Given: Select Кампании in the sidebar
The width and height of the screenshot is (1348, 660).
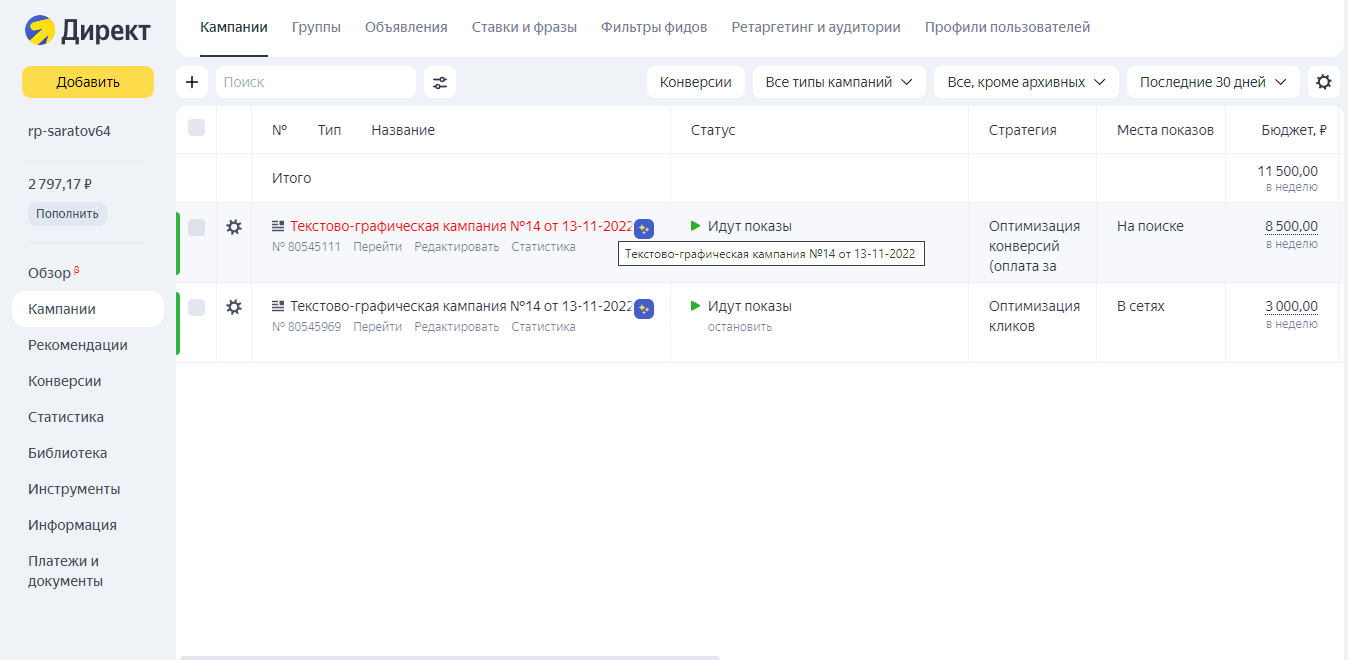Looking at the screenshot, I should 88,309.
